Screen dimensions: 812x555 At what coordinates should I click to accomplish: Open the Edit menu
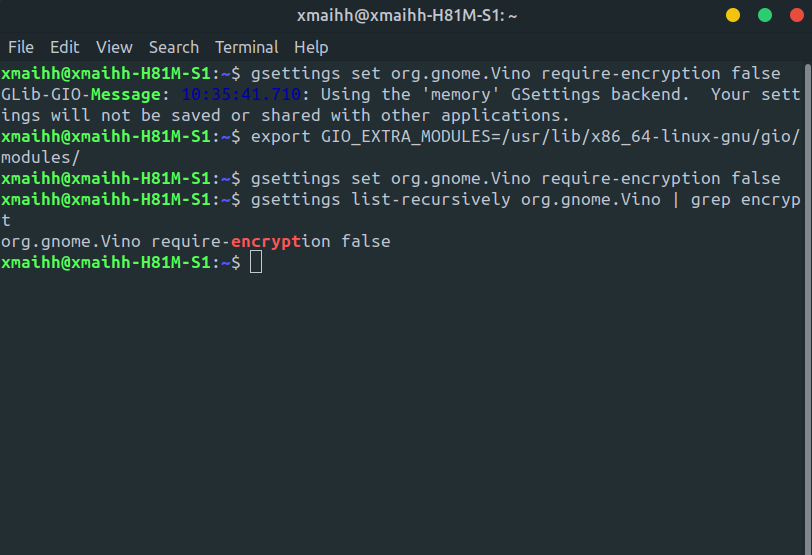click(64, 47)
